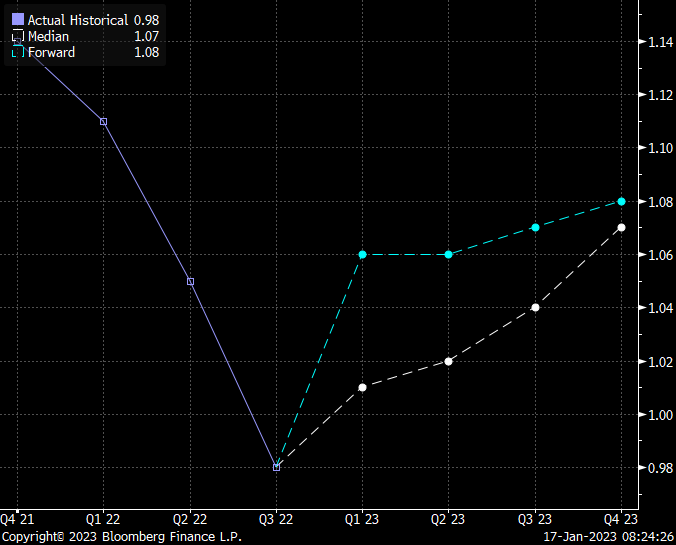Click the Bloomberg Finance L.P. copyright text
The height and width of the screenshot is (545, 676).
[121, 537]
